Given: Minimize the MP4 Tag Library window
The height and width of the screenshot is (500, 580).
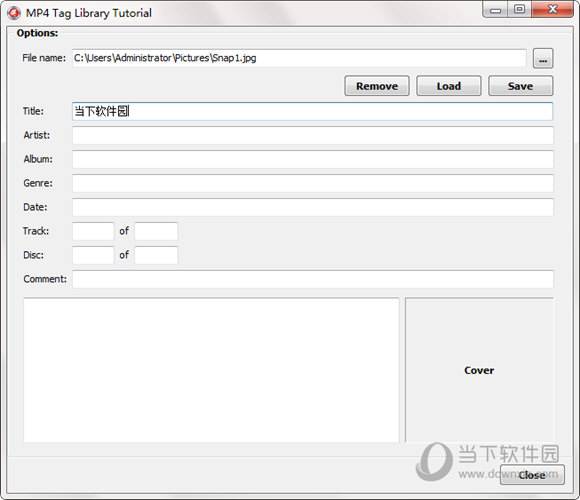Looking at the screenshot, I should (x=495, y=10).
